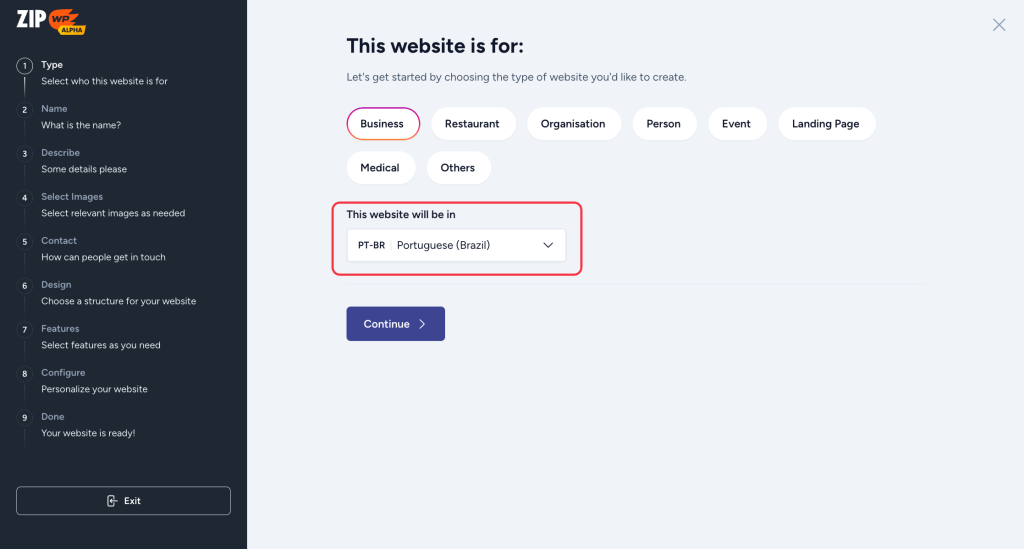Expand the language dropdown chevron

pyautogui.click(x=547, y=245)
